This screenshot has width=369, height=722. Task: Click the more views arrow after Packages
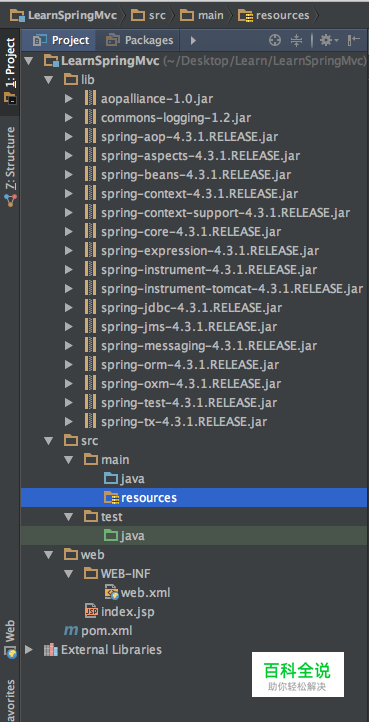click(x=193, y=41)
